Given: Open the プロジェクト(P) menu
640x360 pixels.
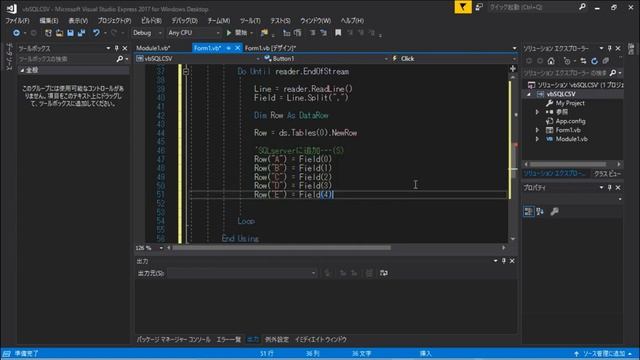Looking at the screenshot, I should point(114,20).
